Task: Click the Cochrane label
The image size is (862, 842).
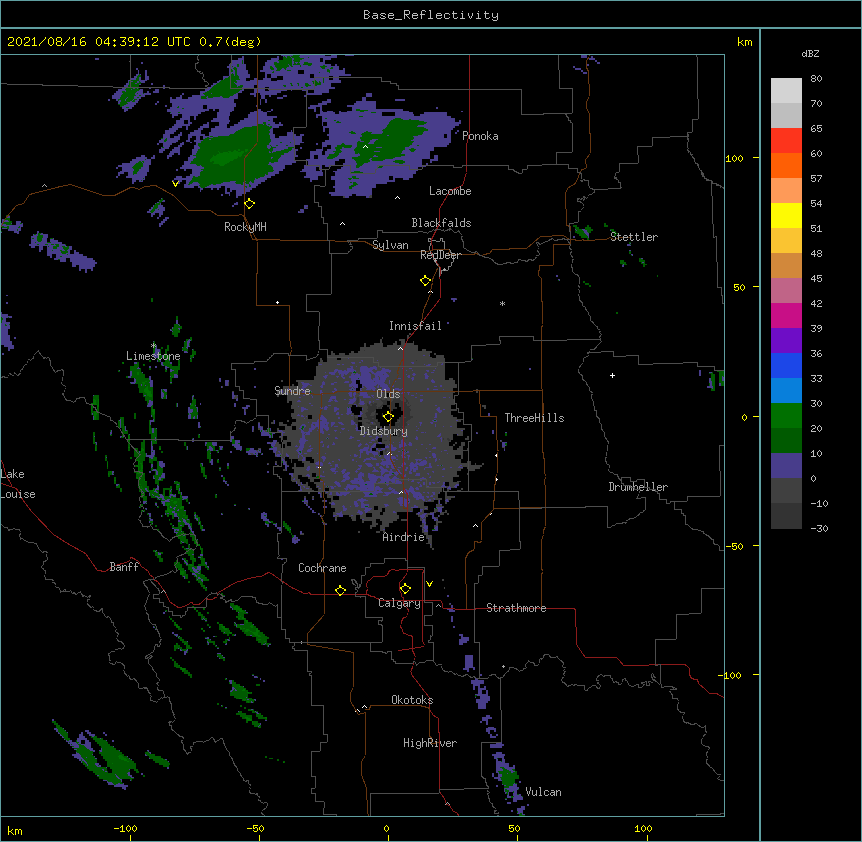Action: tap(322, 568)
